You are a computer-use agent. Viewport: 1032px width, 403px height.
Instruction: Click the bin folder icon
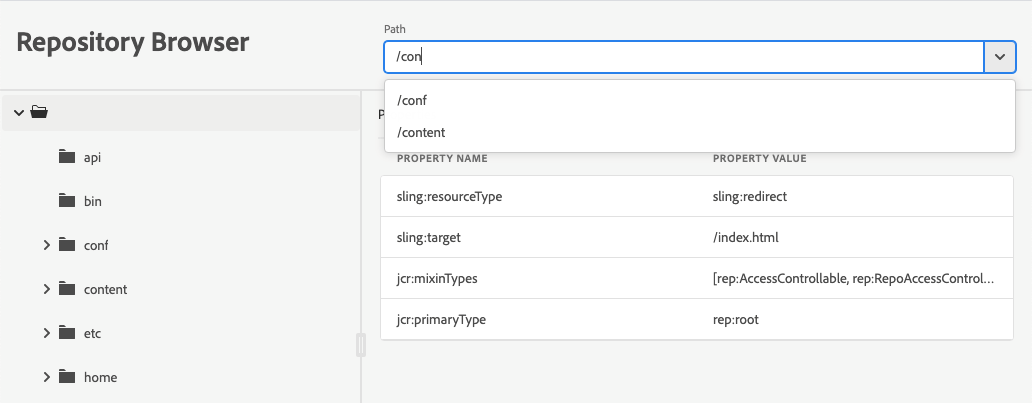click(67, 201)
